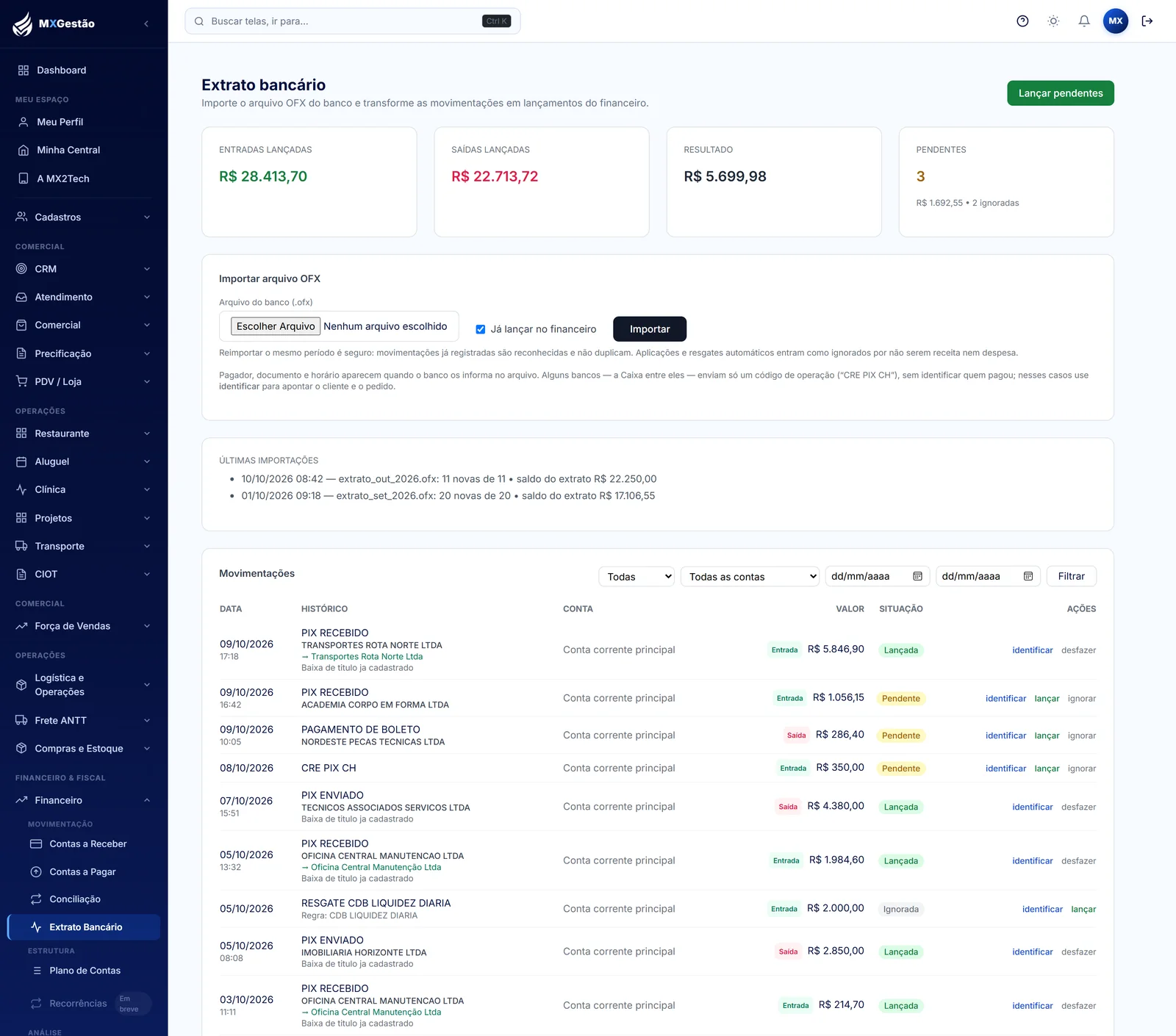The image size is (1176, 1036).
Task: Open MX user avatar
Action: [x=1116, y=21]
